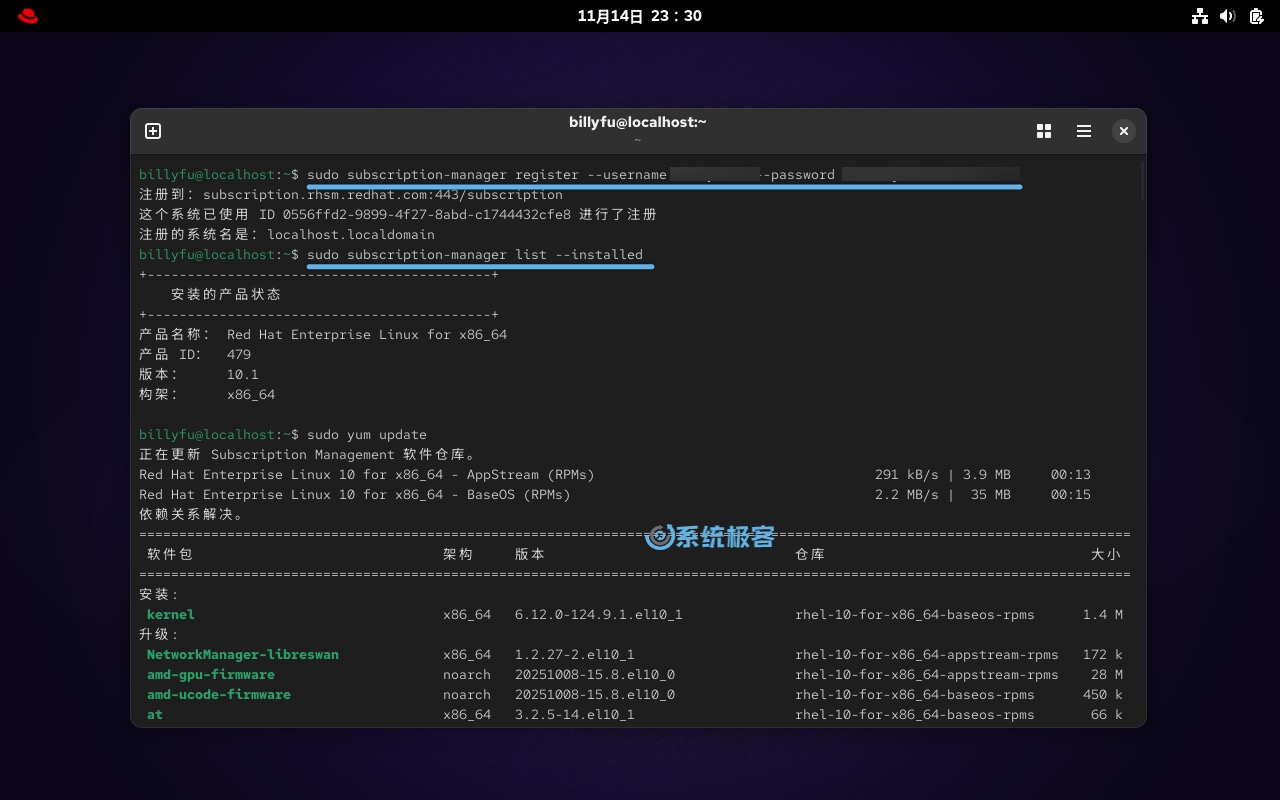1280x800 pixels.
Task: Open the terminal hamburger menu
Action: [1083, 130]
